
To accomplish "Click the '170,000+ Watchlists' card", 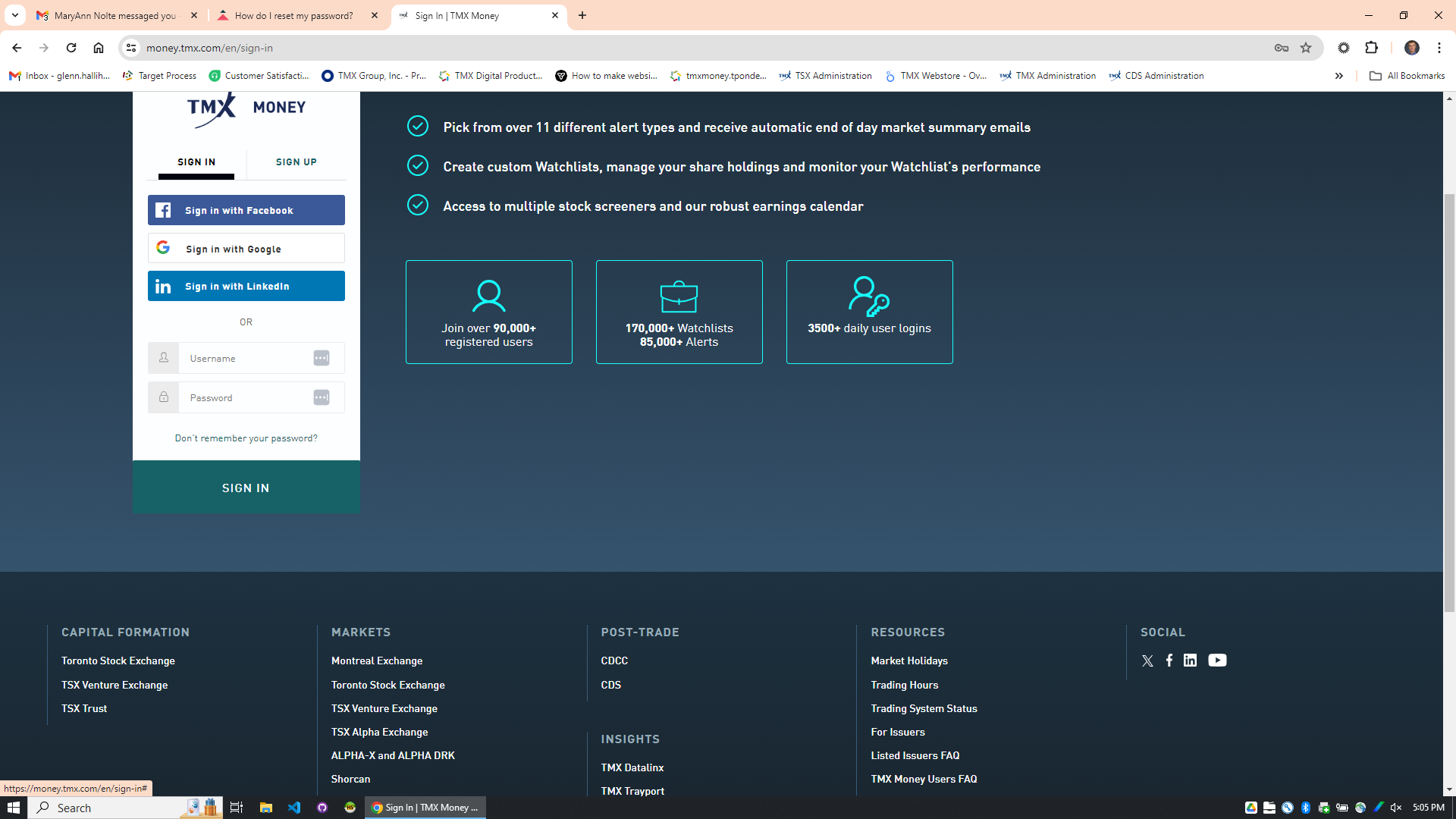I will [679, 312].
